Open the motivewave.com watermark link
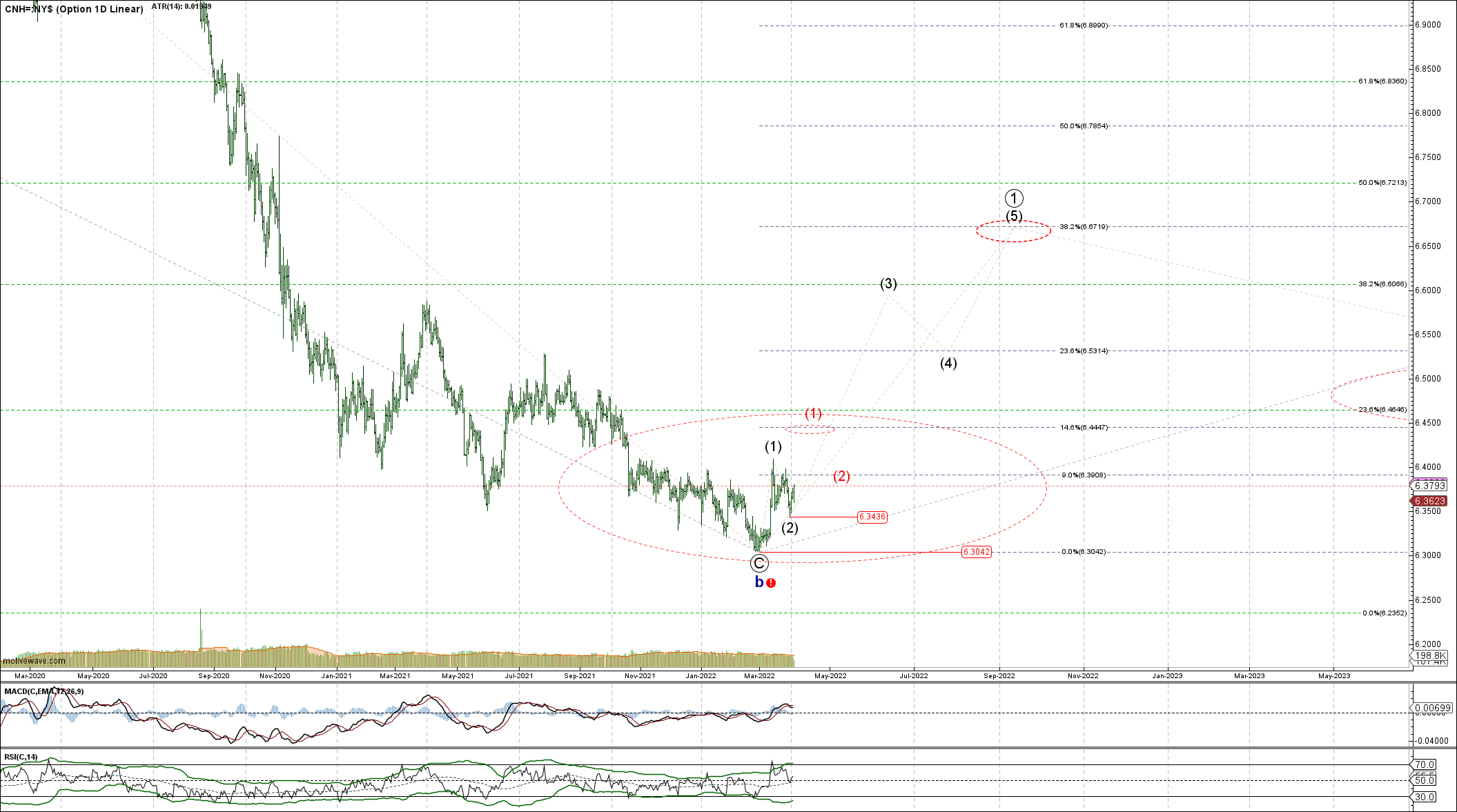The height and width of the screenshot is (812, 1457). coord(34,661)
